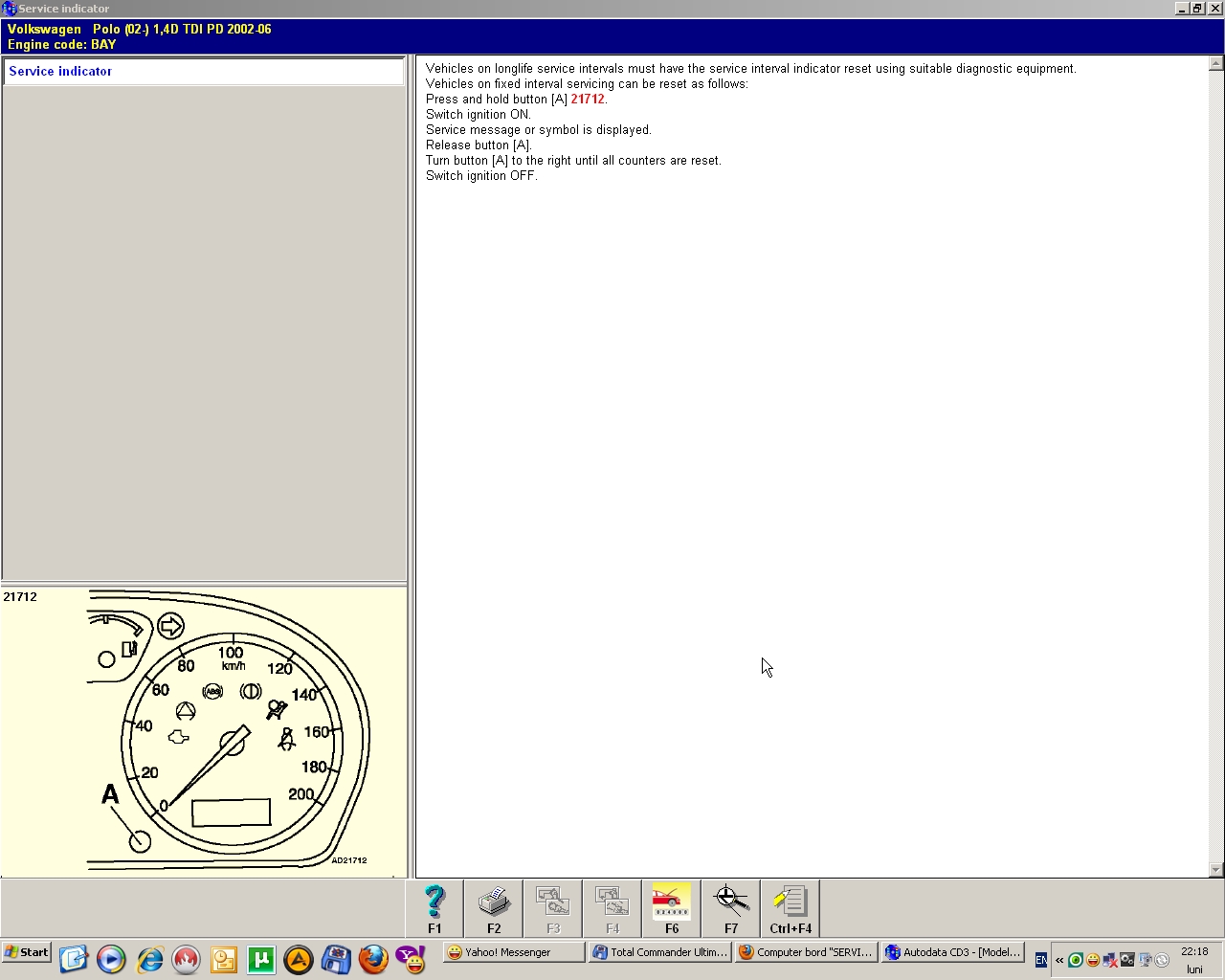Open the F6 red car service button
Image resolution: width=1225 pixels, height=980 pixels.
tap(672, 908)
